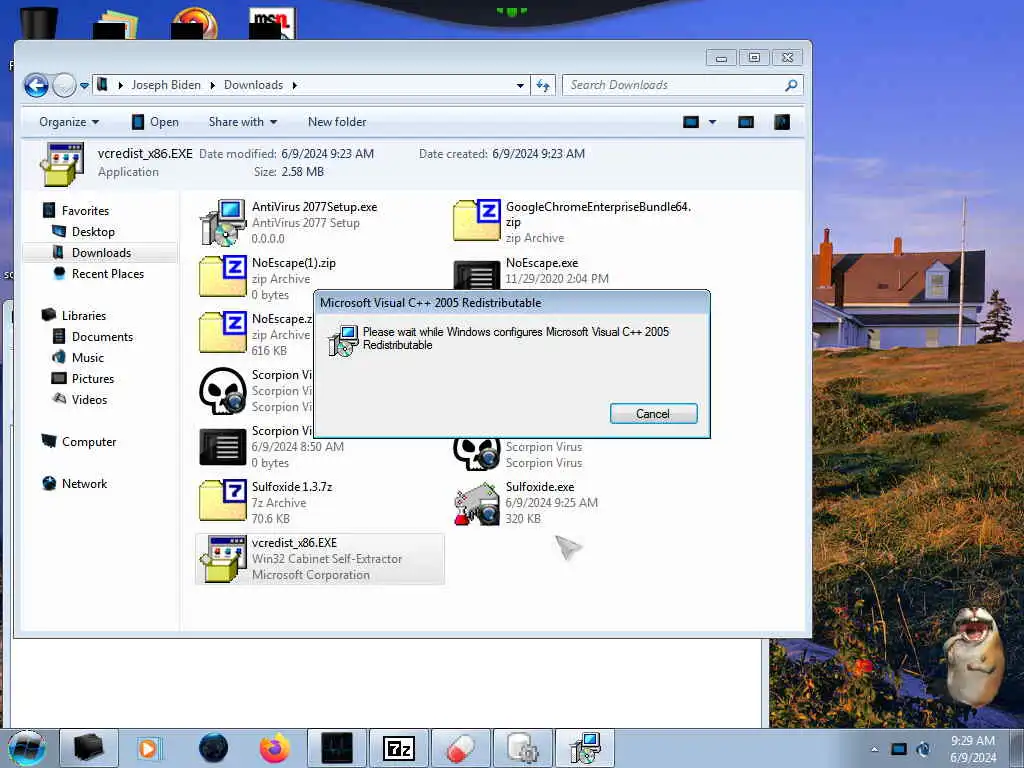Select the vcredist_x86.EXE file icon
1024x768 pixels.
223,558
